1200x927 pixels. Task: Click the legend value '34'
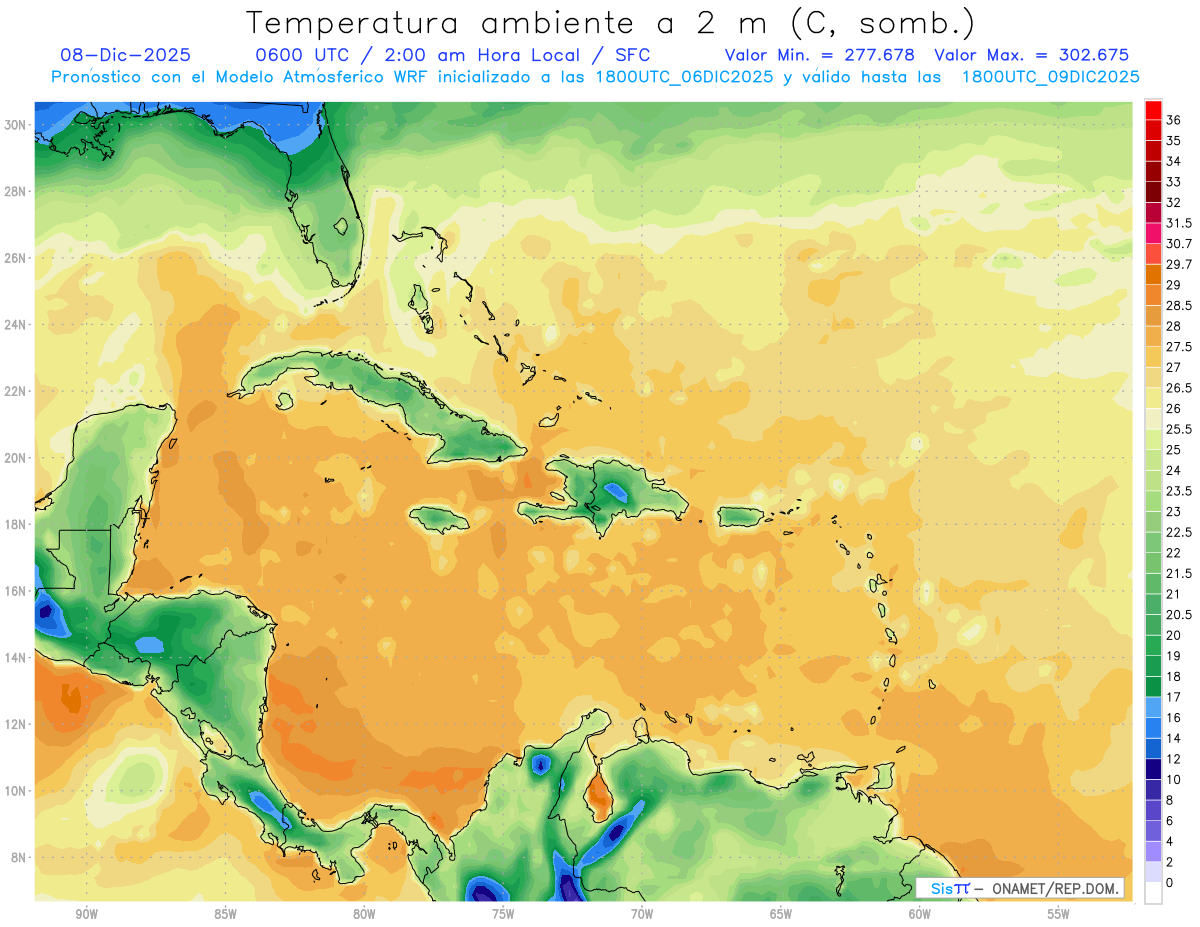click(1174, 161)
